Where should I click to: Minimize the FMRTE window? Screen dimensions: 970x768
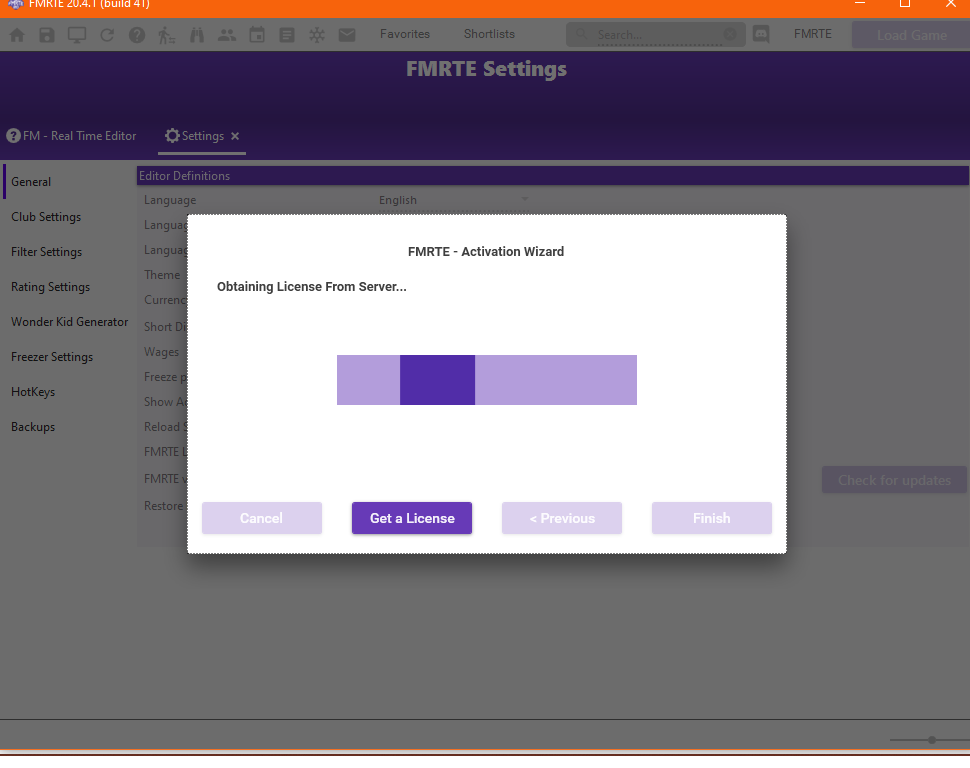[x=860, y=4]
